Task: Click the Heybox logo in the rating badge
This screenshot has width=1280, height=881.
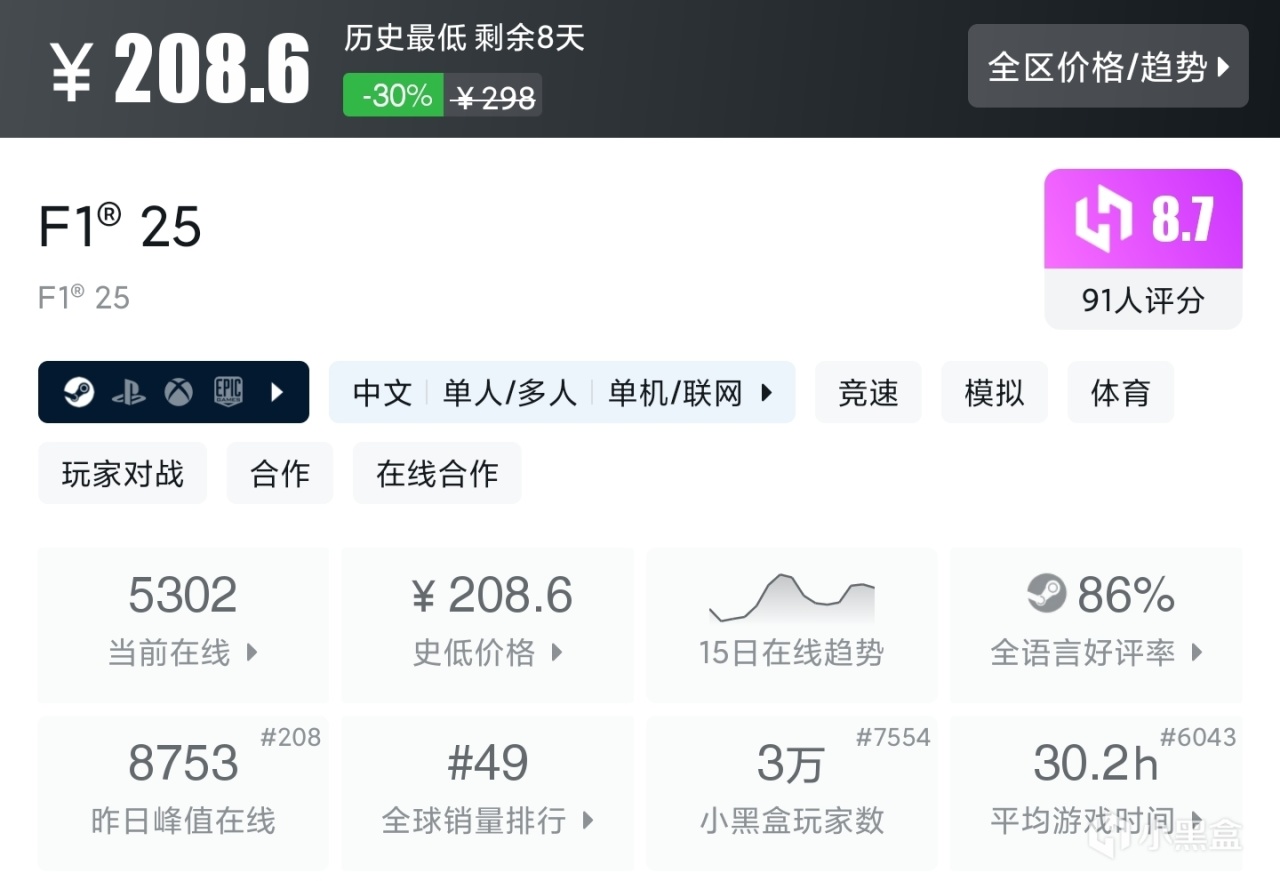Action: point(1103,219)
